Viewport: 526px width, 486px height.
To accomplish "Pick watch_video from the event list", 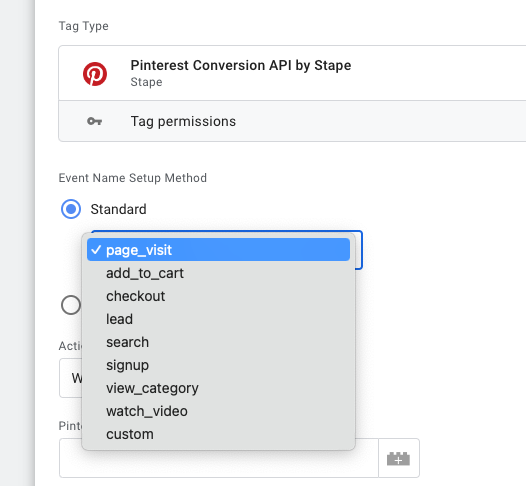I will [x=218, y=411].
